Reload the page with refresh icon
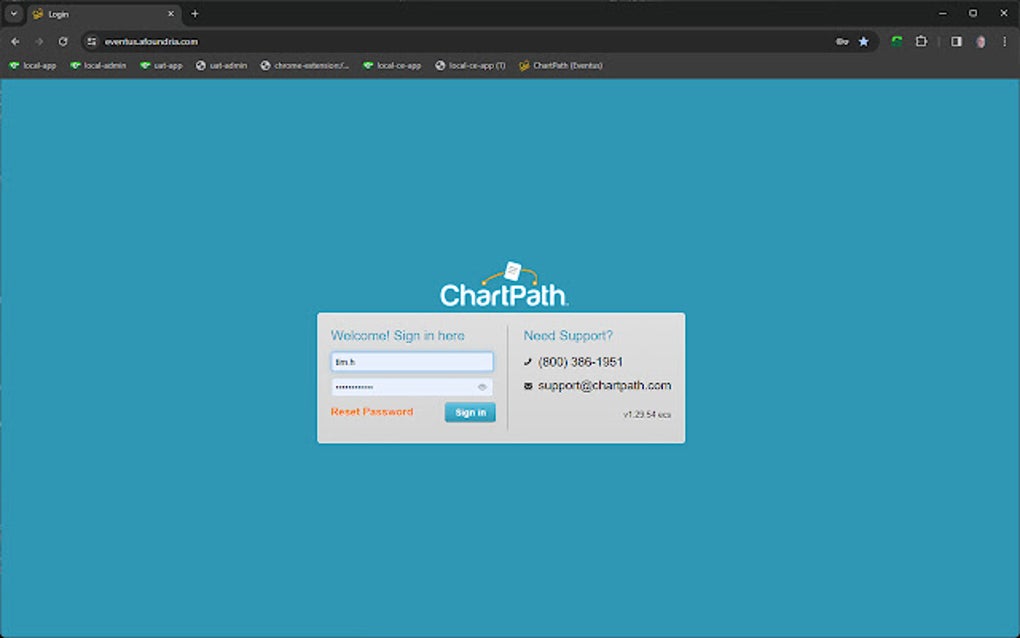Viewport: 1020px width, 638px height. point(63,42)
